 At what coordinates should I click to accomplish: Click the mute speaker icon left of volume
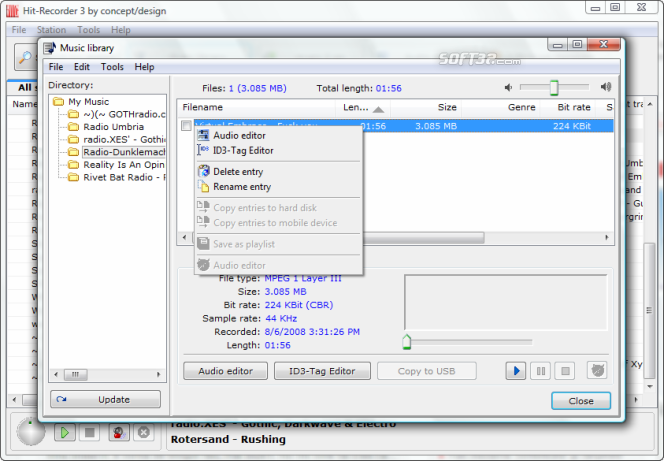(508, 87)
